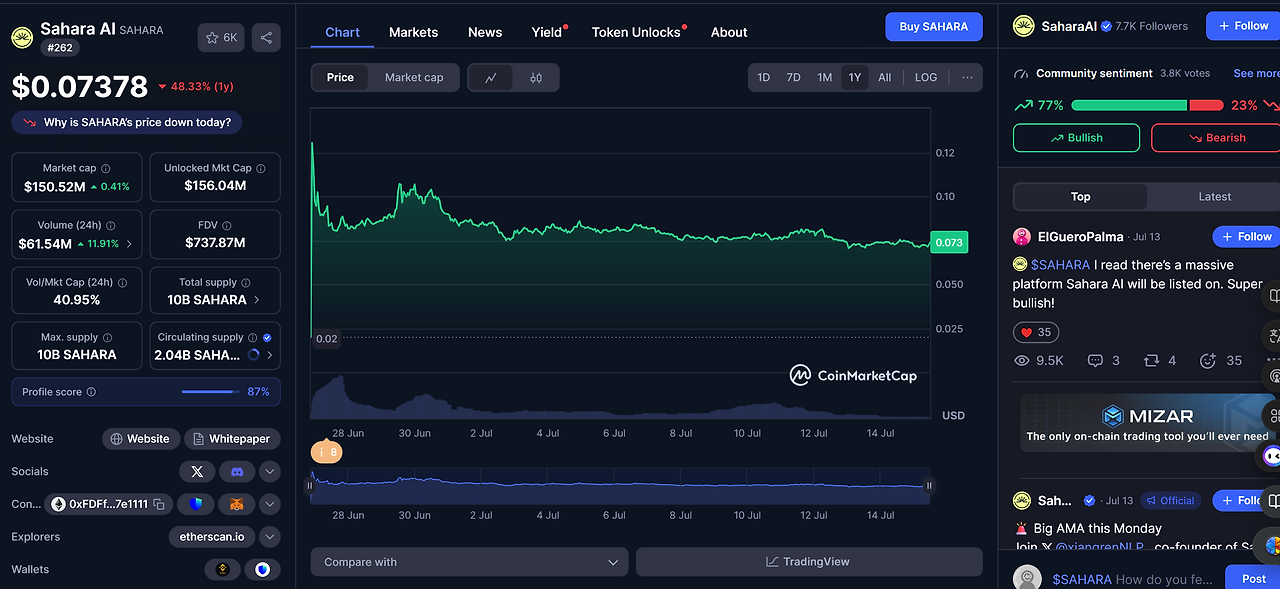Set chart range to 1Y

click(854, 77)
